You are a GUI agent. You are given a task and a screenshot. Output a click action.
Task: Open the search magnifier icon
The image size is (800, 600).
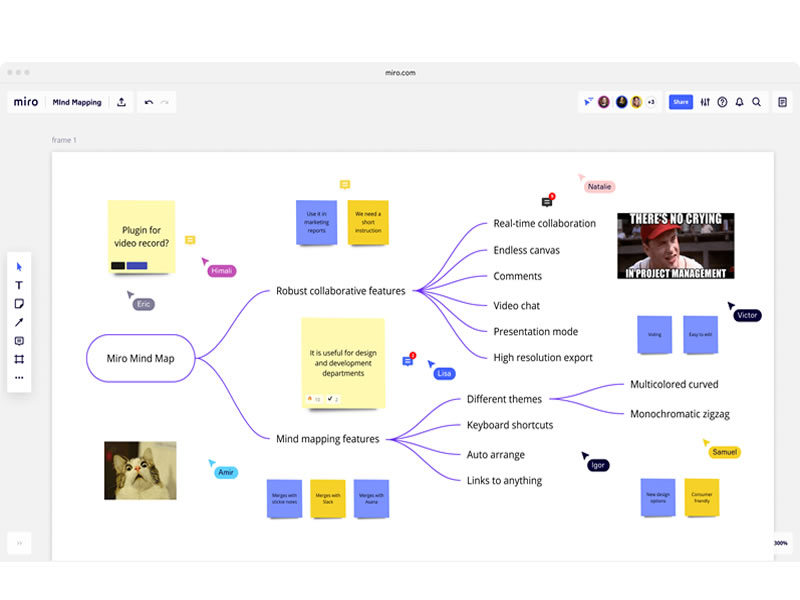[756, 102]
